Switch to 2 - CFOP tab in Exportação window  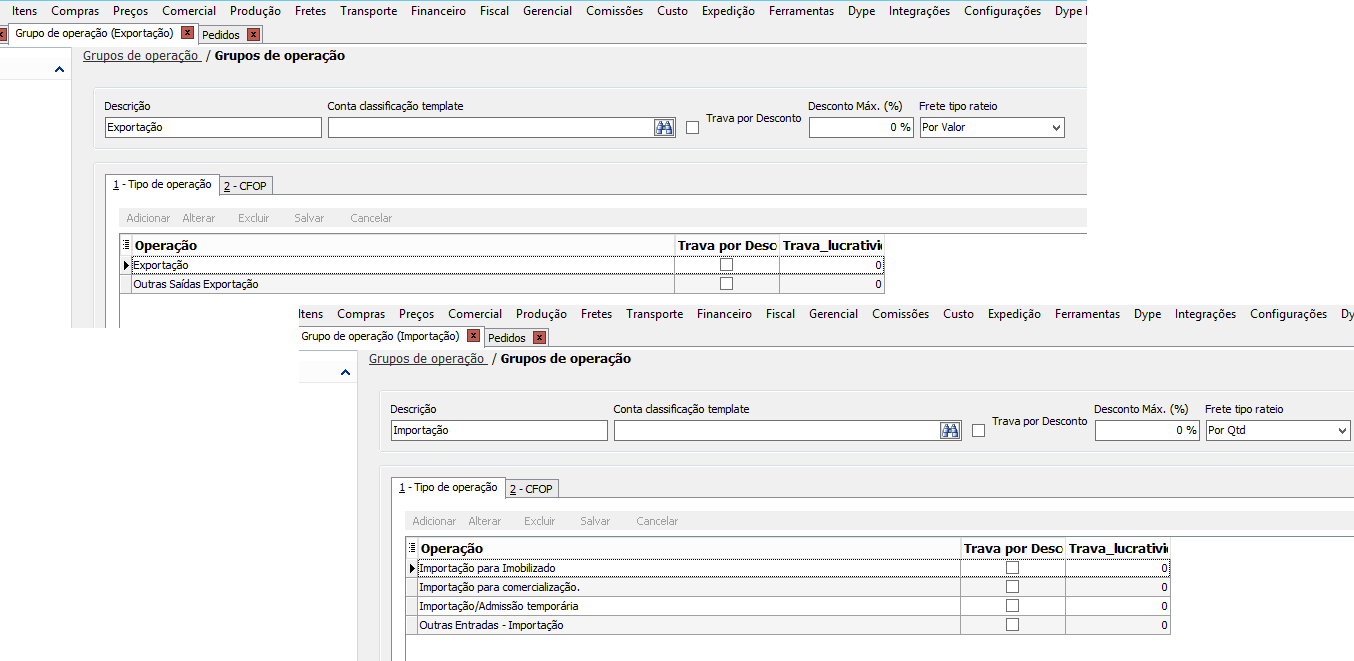tap(245, 185)
